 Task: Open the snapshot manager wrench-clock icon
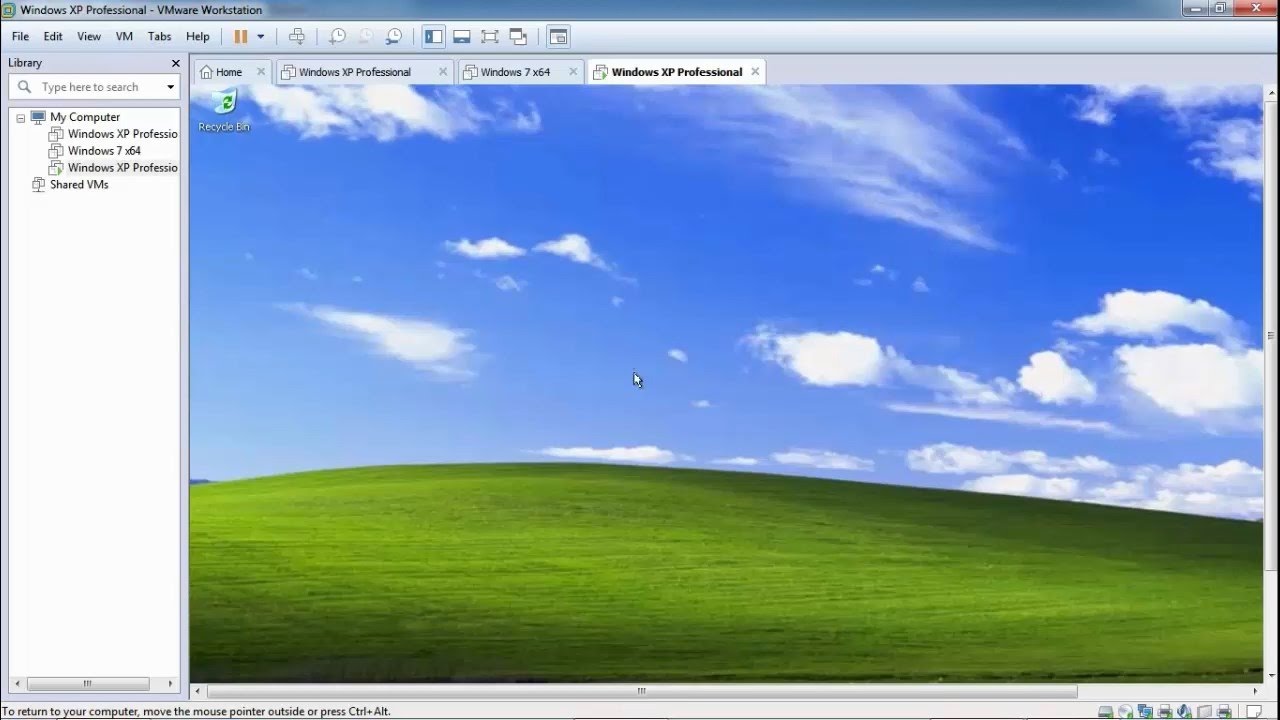coord(394,36)
